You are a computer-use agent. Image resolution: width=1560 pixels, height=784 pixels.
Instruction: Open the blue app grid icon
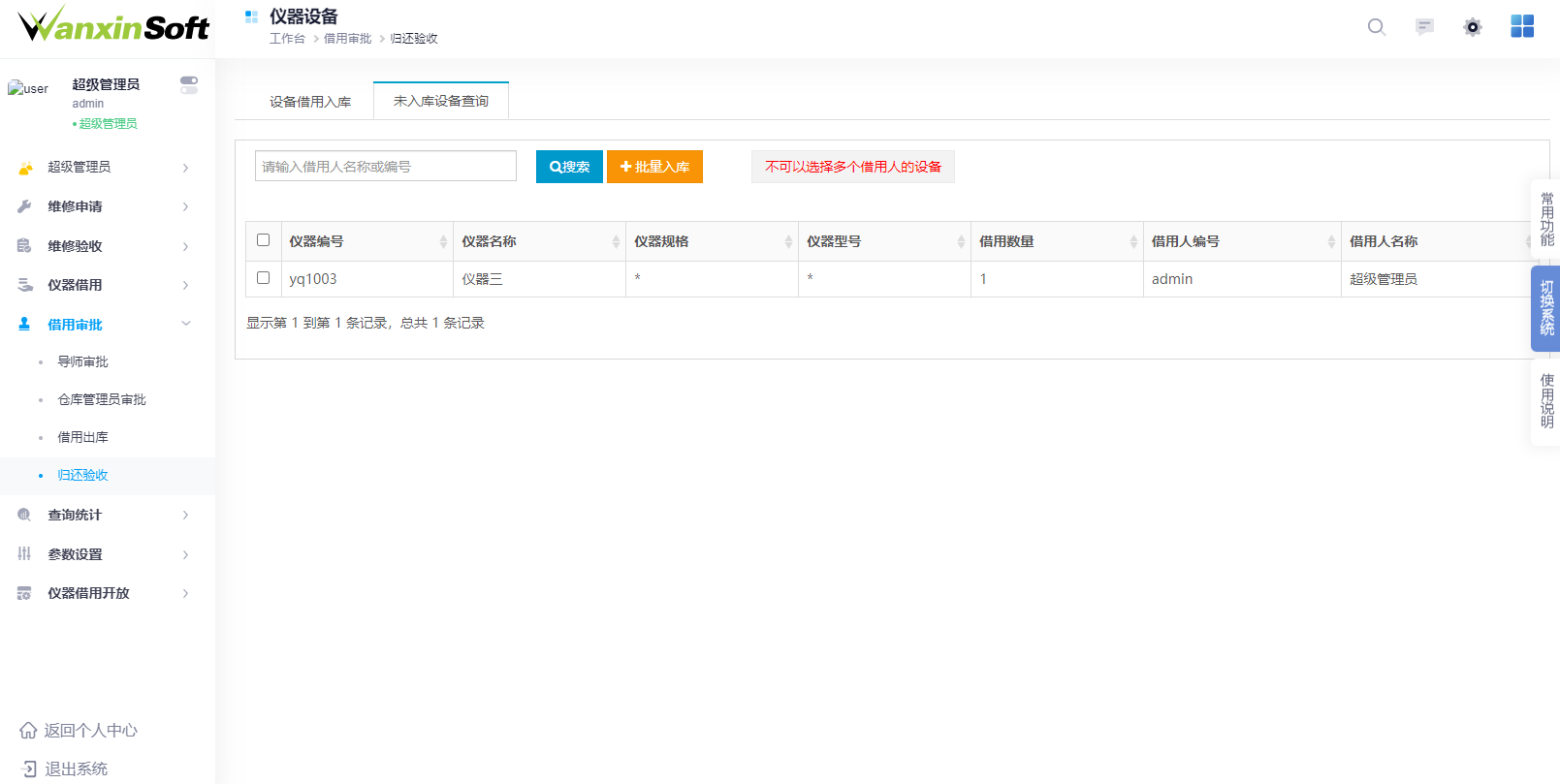click(x=1522, y=26)
